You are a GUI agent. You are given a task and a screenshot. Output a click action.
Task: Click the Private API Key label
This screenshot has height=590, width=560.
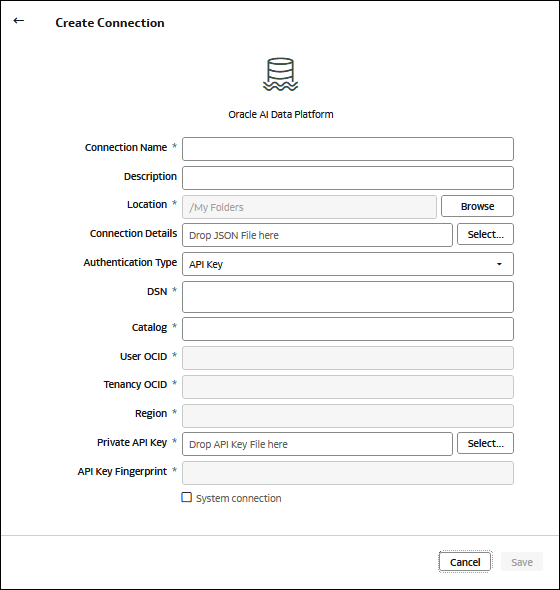click(132, 442)
